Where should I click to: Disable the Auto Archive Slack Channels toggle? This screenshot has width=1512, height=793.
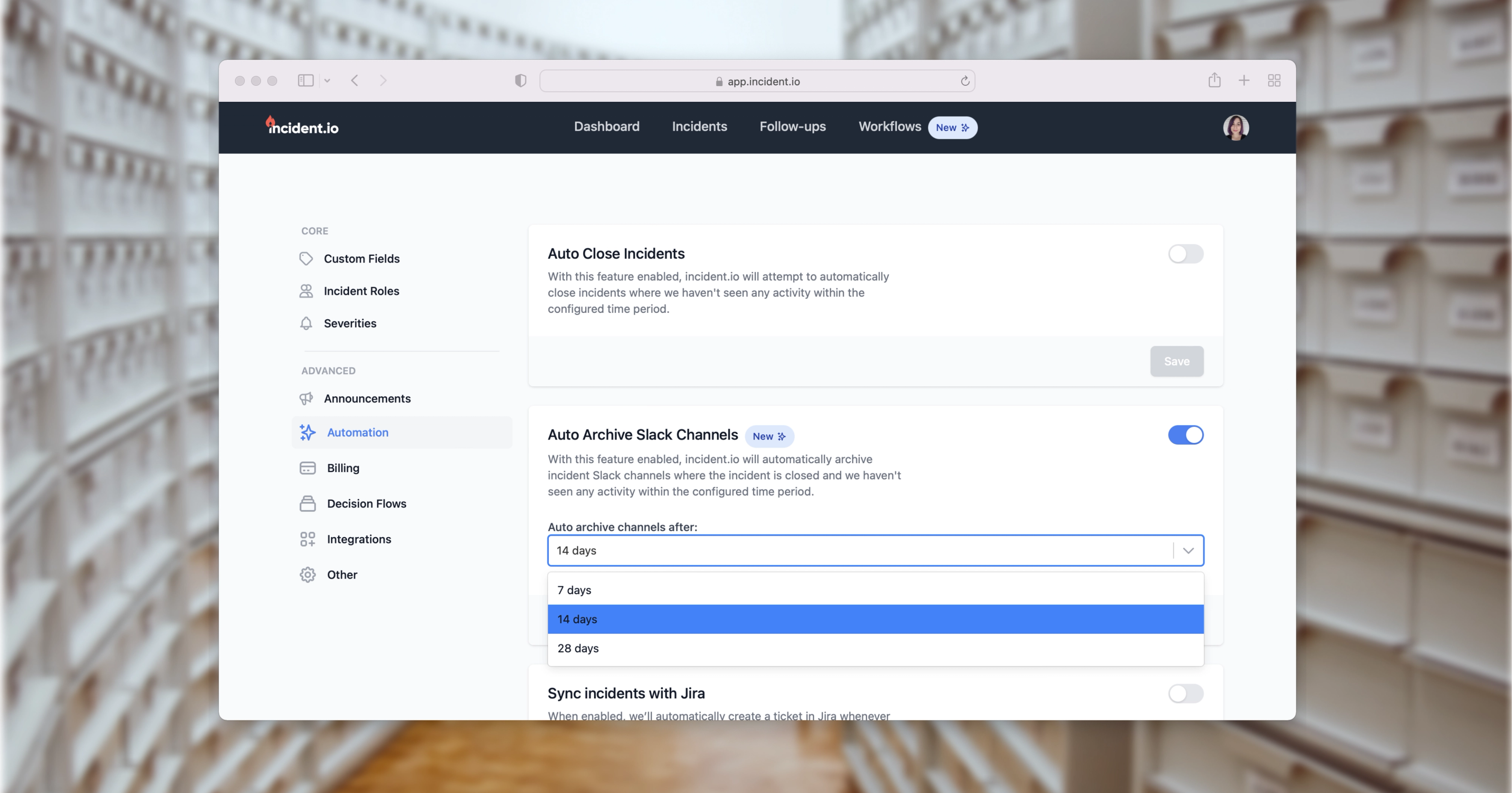coord(1185,435)
